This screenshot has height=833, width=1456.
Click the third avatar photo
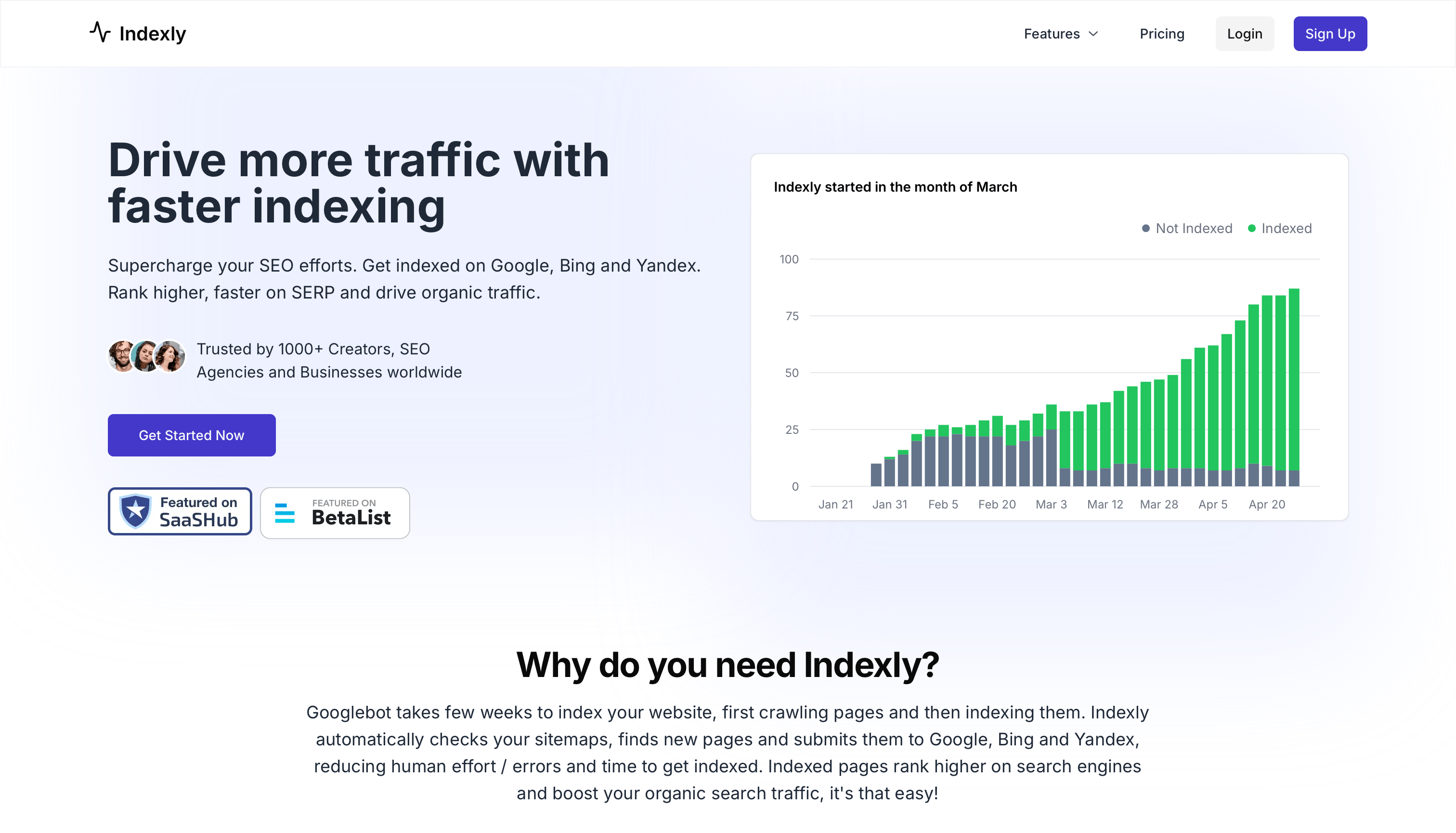pyautogui.click(x=169, y=356)
